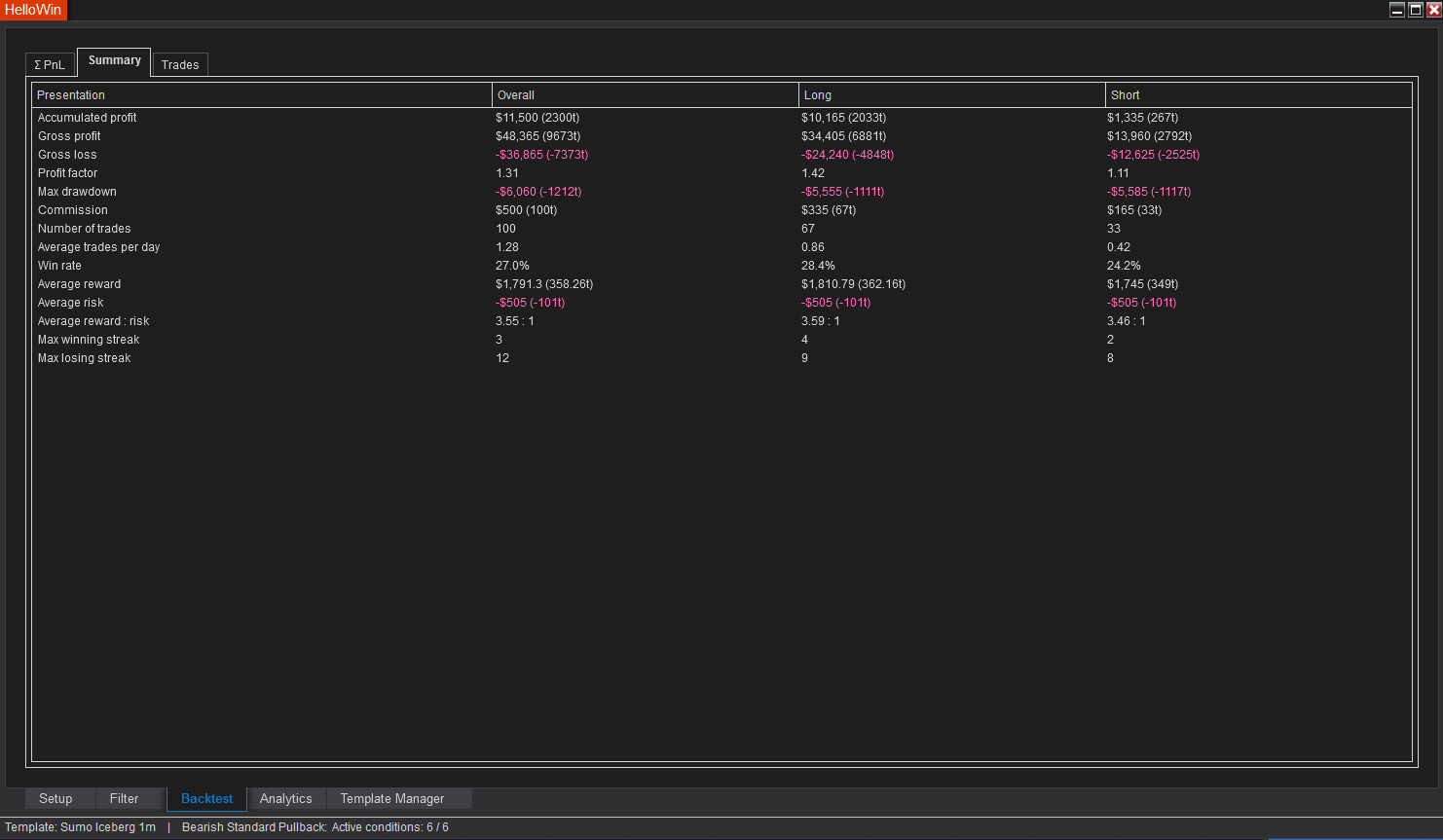Screen dimensions: 1443x840
Task: Select the Commission row label
Action: [x=73, y=210]
